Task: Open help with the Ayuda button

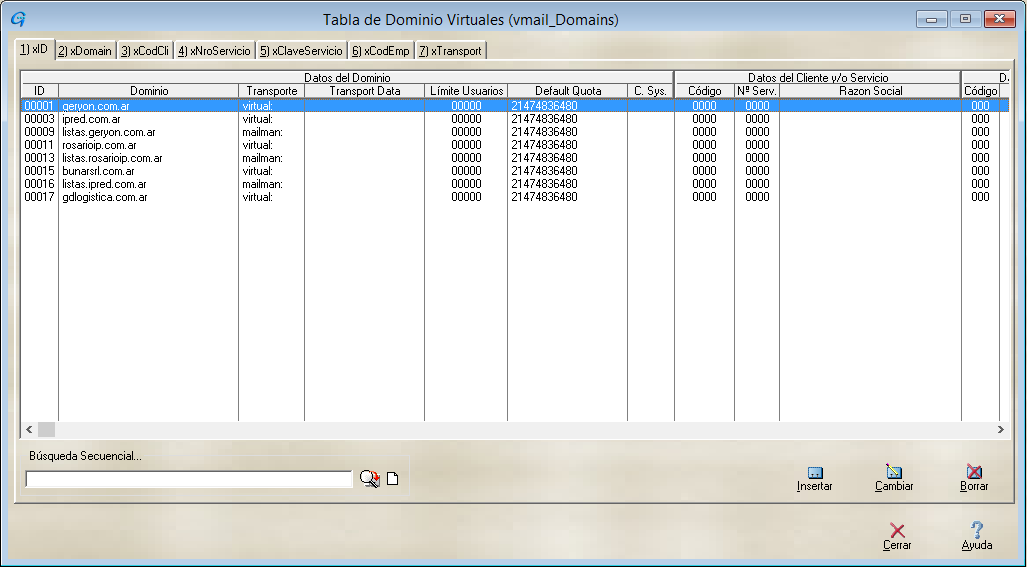Action: pyautogui.click(x=977, y=537)
